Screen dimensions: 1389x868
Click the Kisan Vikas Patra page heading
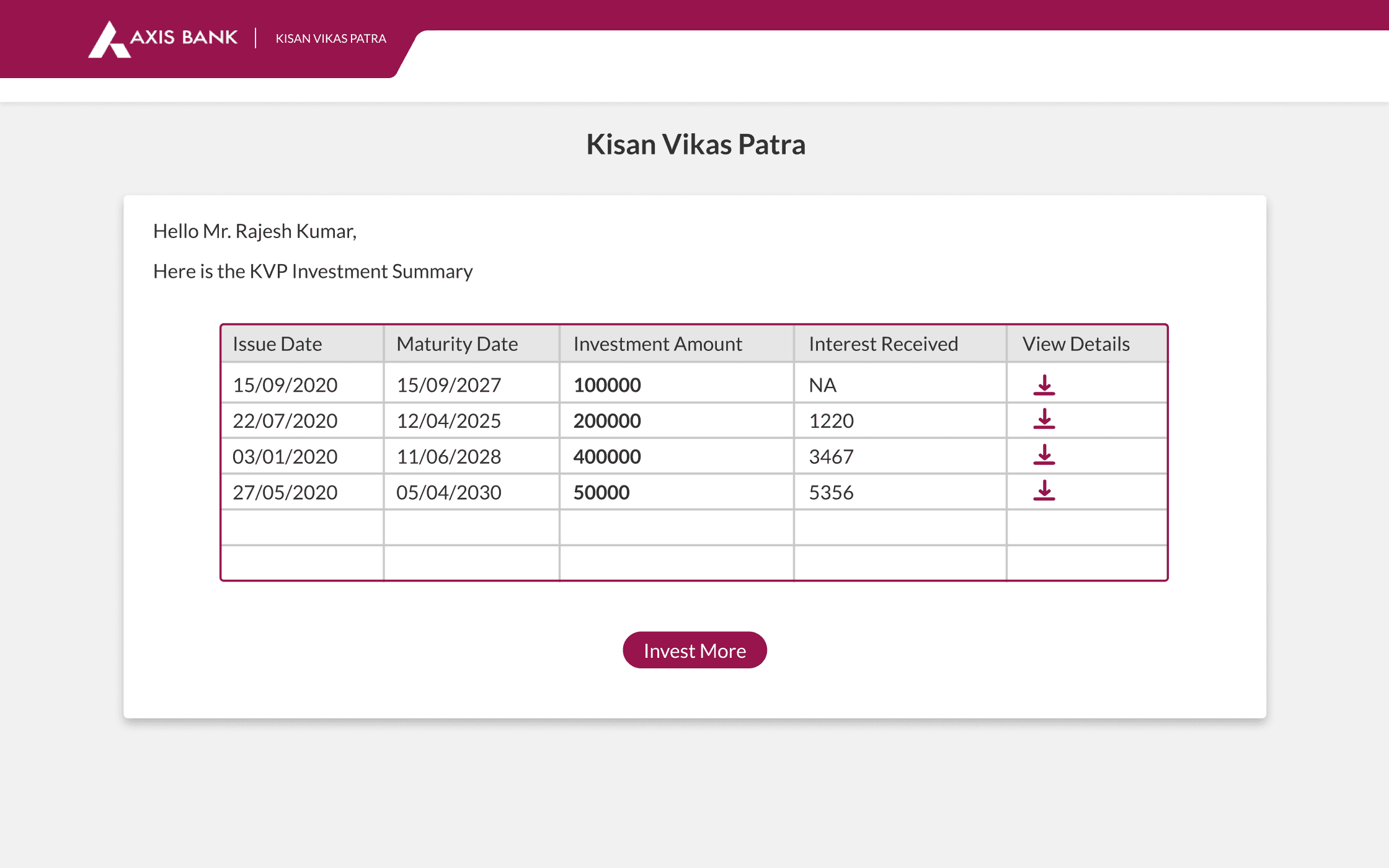[x=696, y=144]
